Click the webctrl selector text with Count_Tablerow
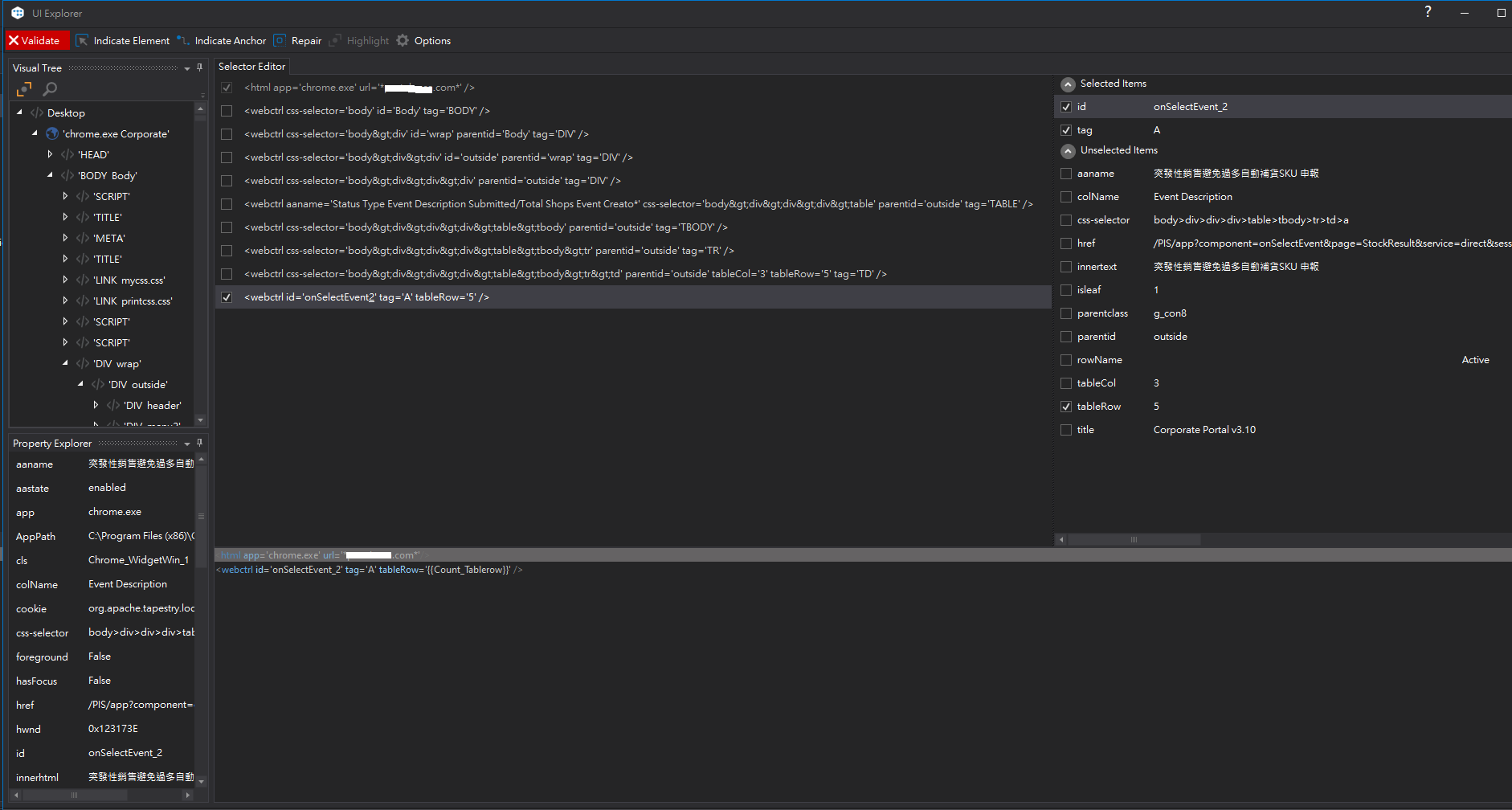The height and width of the screenshot is (810, 1512). coord(370,570)
